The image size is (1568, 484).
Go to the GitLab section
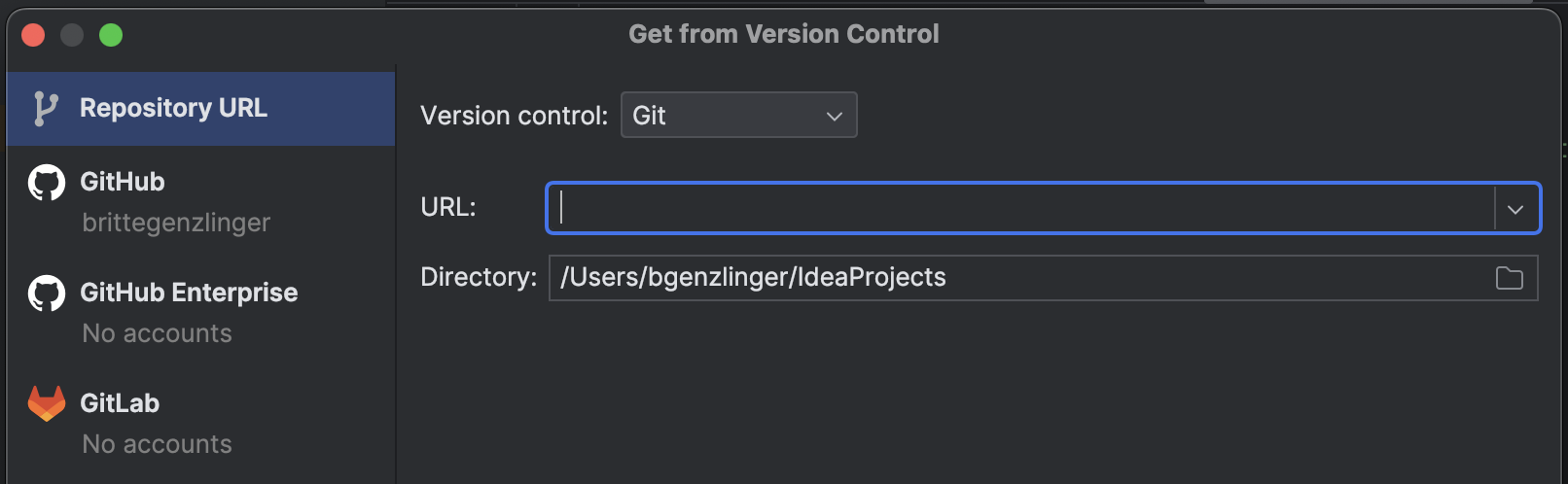click(x=120, y=403)
